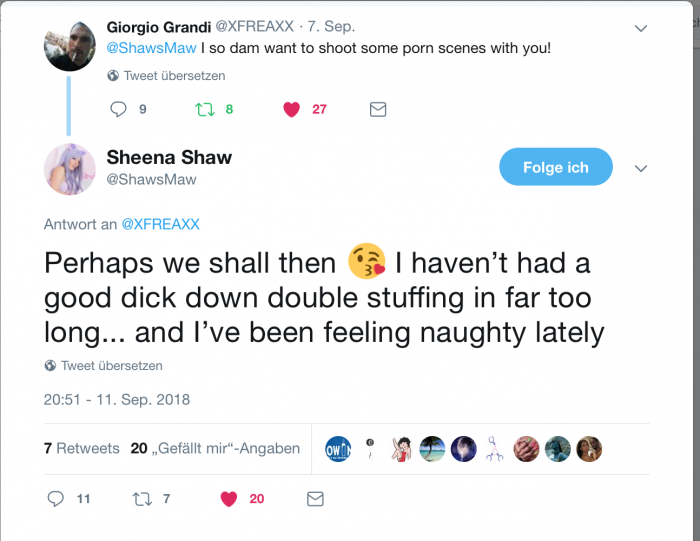Like Sheena Shaw's tweet
This screenshot has width=700, height=541.
tap(228, 498)
